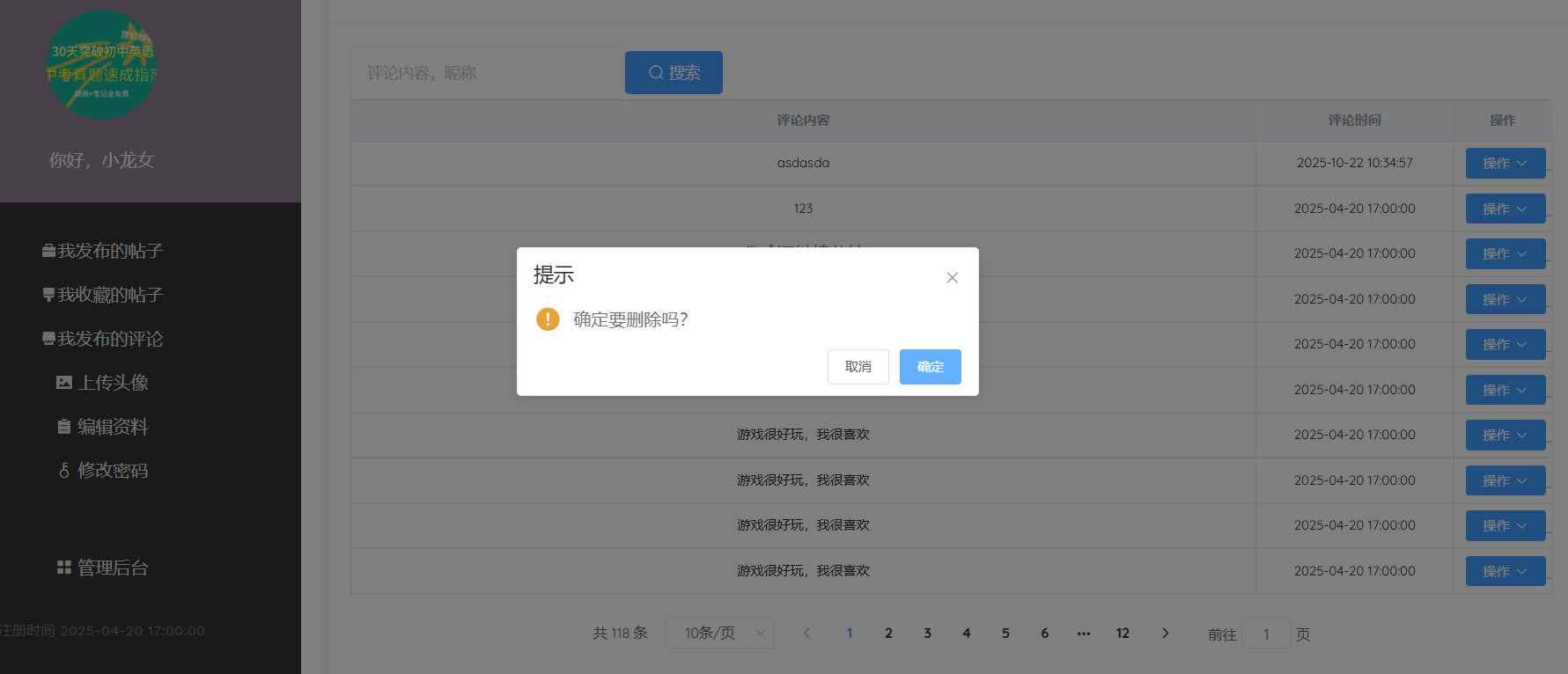Click the pagination ellipsis to jump pages
1568x674 pixels.
tap(1084, 633)
